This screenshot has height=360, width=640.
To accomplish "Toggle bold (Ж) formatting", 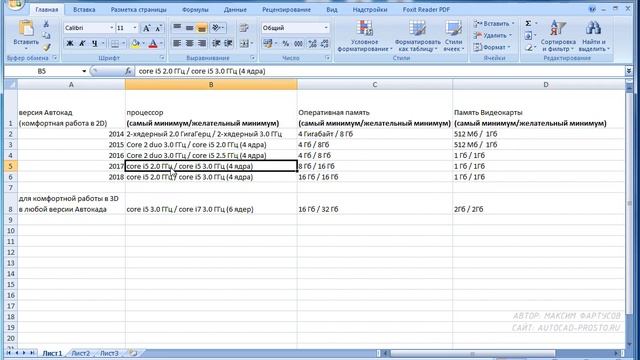I will tap(70, 43).
